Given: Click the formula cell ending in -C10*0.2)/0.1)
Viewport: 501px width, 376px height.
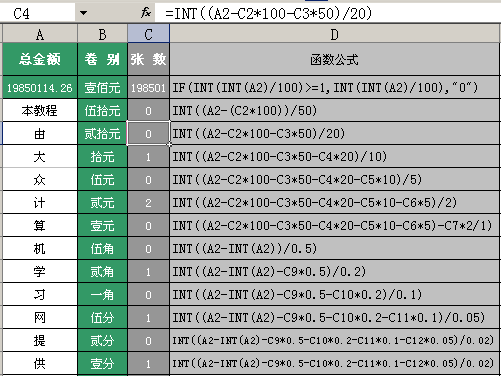Looking at the screenshot, I should coord(334,294).
